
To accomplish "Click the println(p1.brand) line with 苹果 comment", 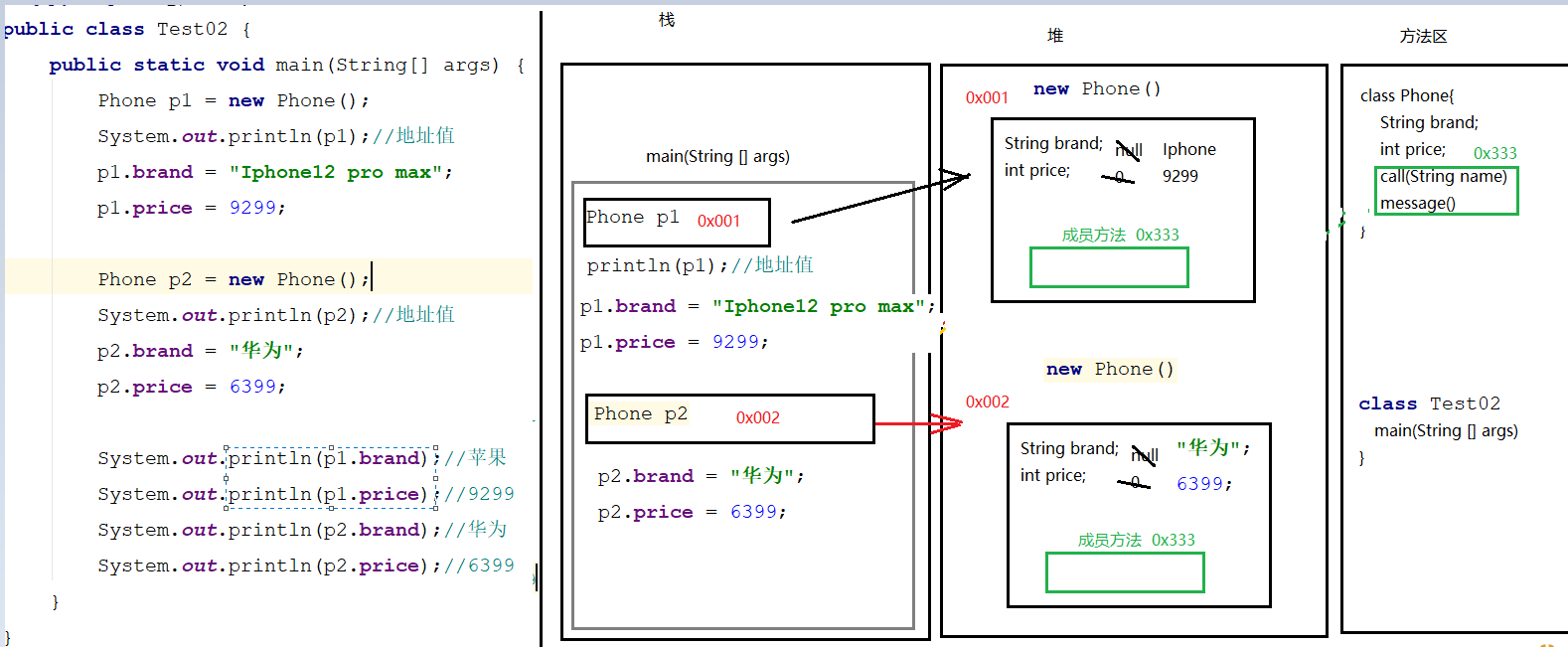I will tap(302, 458).
